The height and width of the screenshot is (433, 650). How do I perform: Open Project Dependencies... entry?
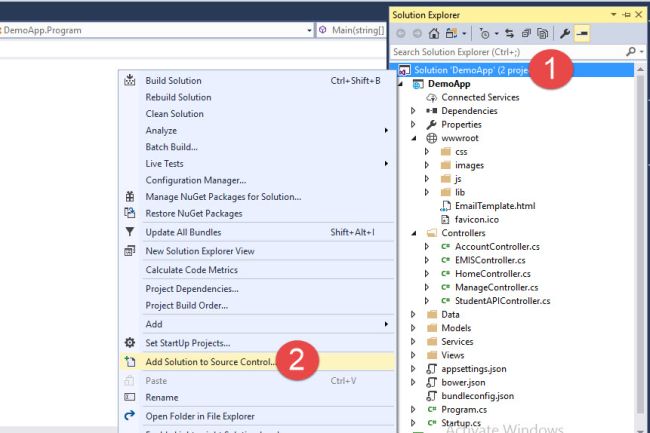pos(257,289)
